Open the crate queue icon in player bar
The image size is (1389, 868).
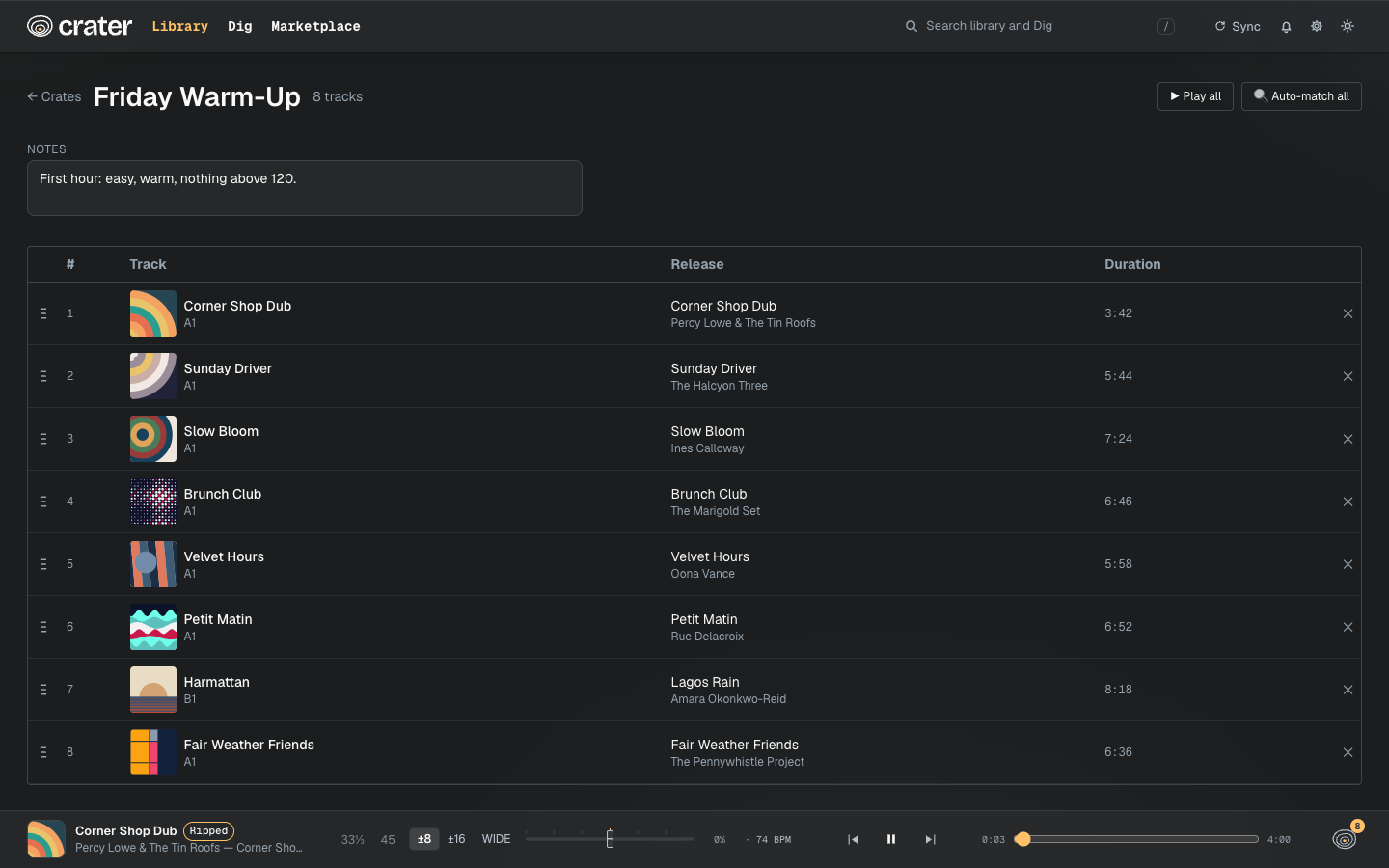click(x=1344, y=839)
